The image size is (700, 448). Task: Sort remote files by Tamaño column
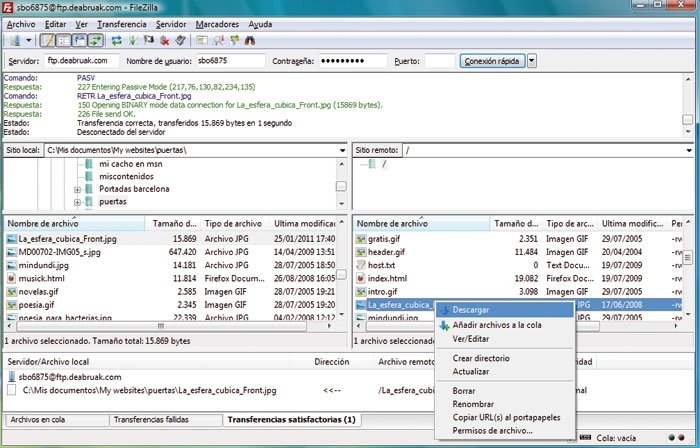[516, 223]
